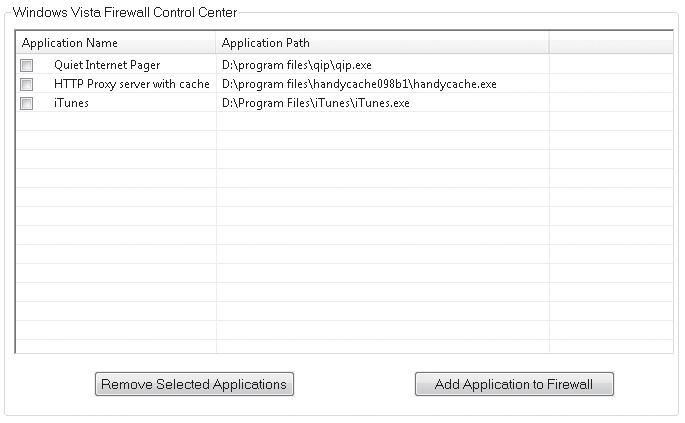Sort by Application Name column header
The image size is (685, 423).
coord(116,43)
